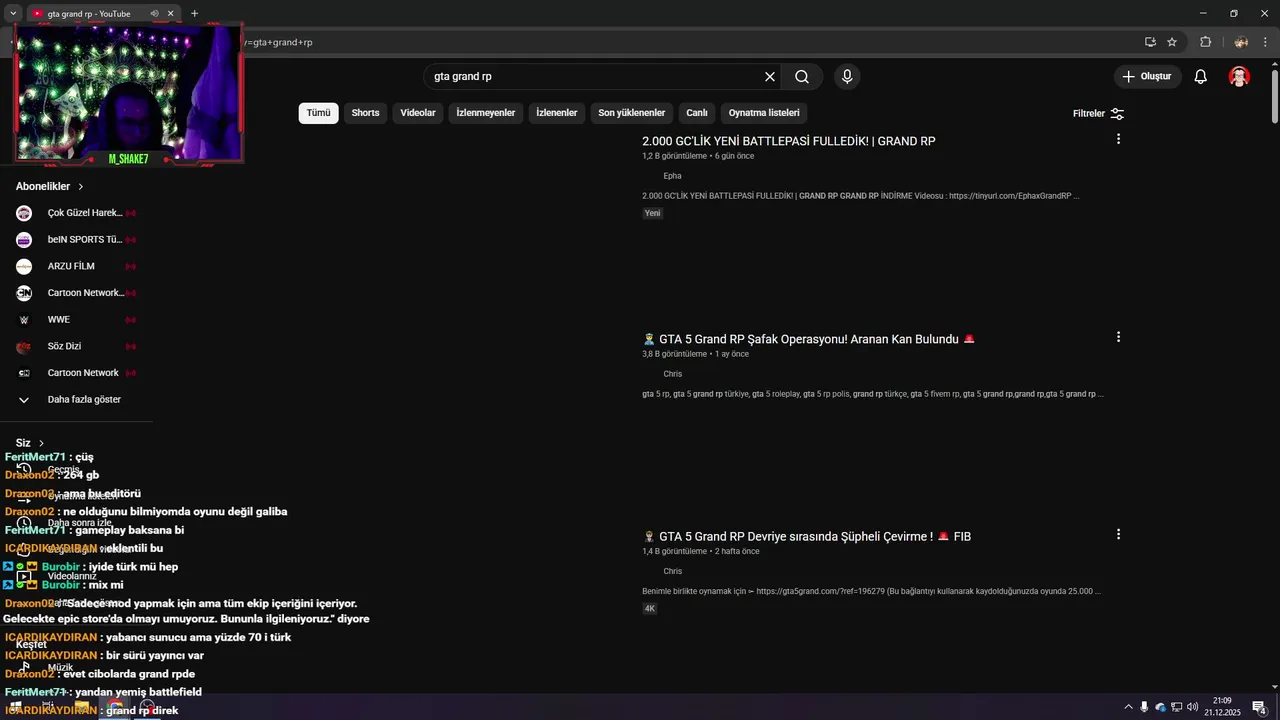Open the Filtreler filter options

tap(1098, 113)
